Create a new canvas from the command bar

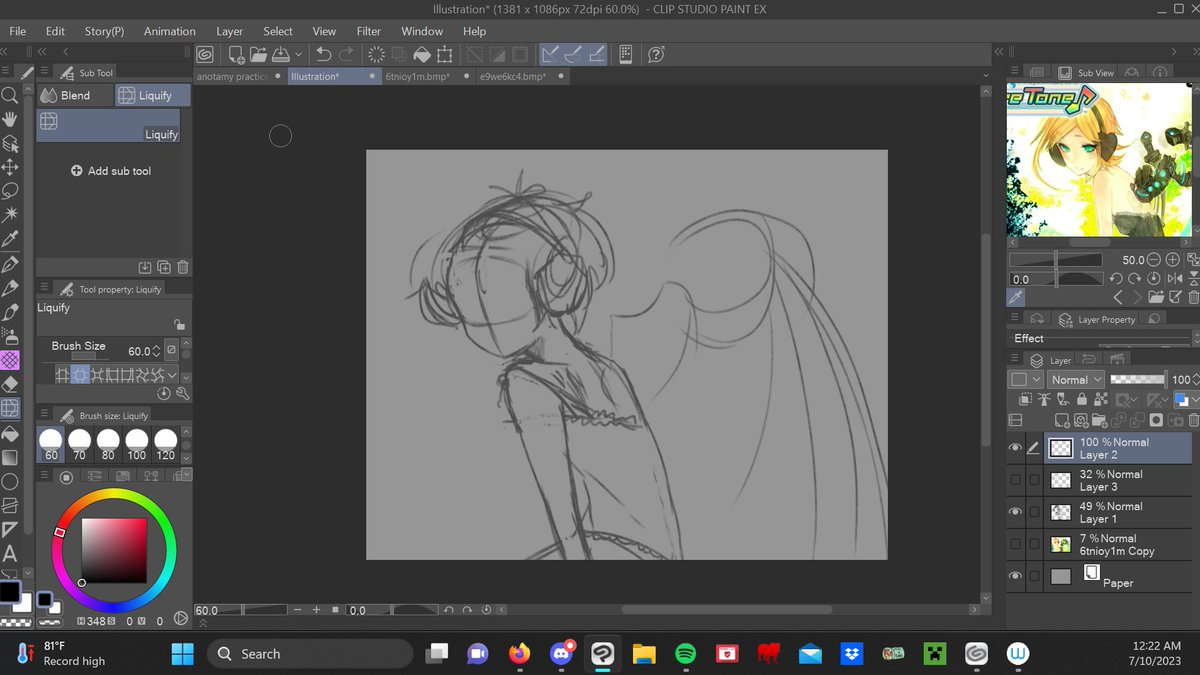click(236, 54)
